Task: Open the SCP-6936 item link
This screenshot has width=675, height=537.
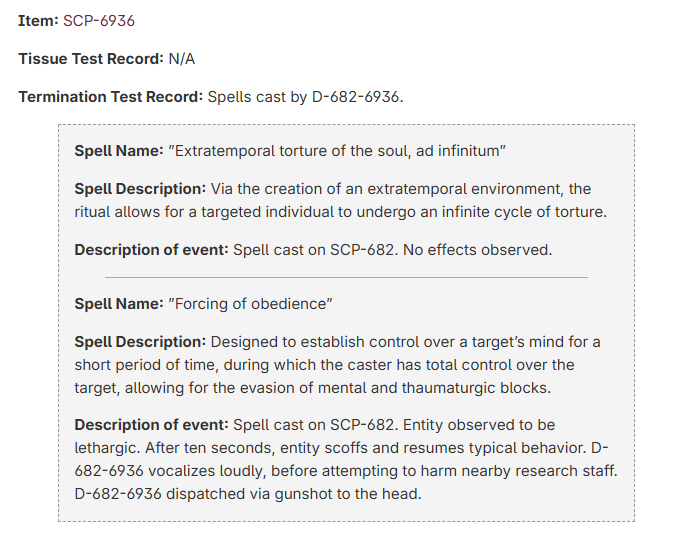Action: 99,20
